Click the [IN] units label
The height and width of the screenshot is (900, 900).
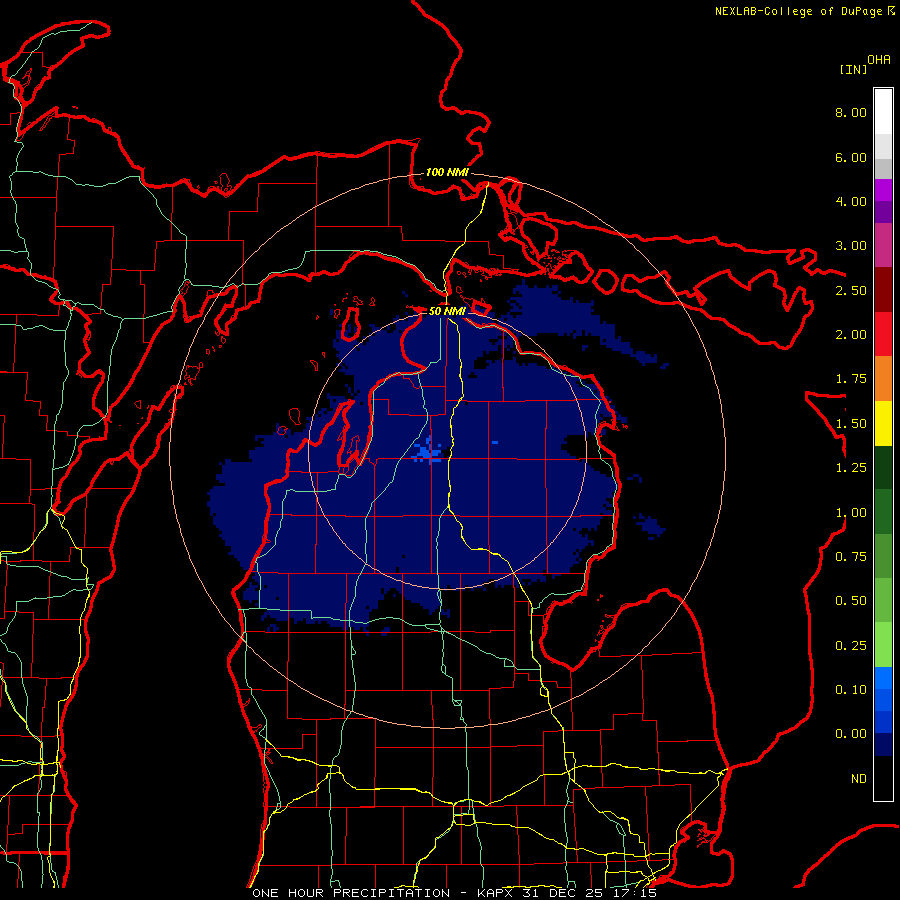point(853,69)
